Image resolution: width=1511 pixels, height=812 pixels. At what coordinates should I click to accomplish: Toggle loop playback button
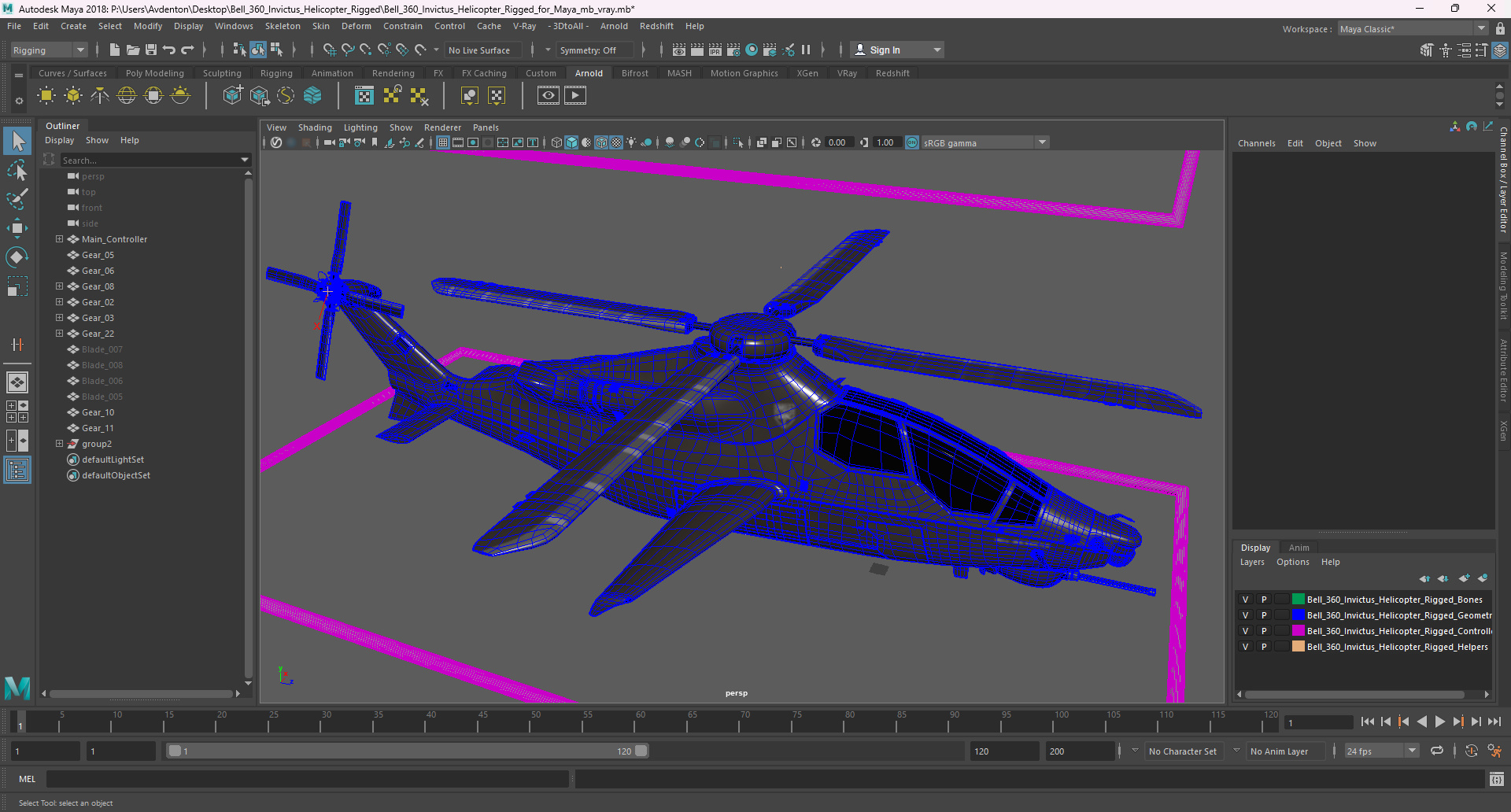tap(1437, 751)
